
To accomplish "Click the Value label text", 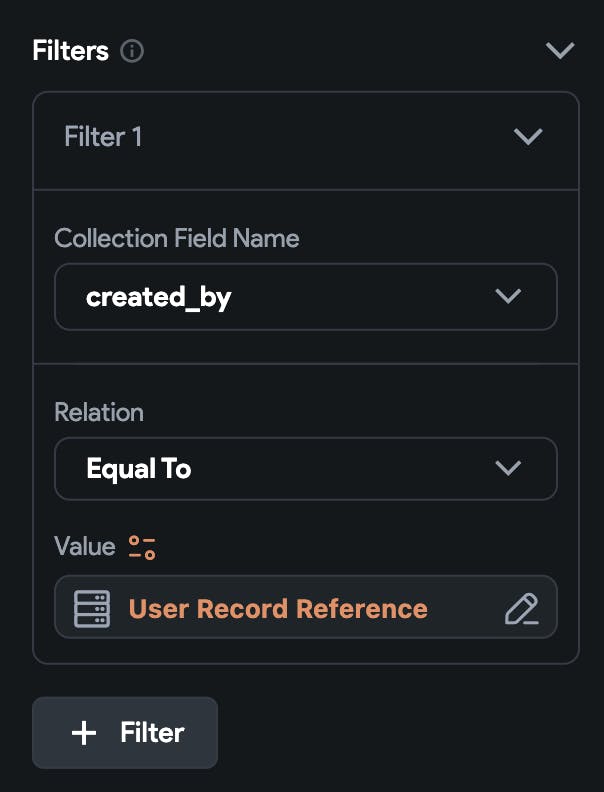I will (85, 546).
